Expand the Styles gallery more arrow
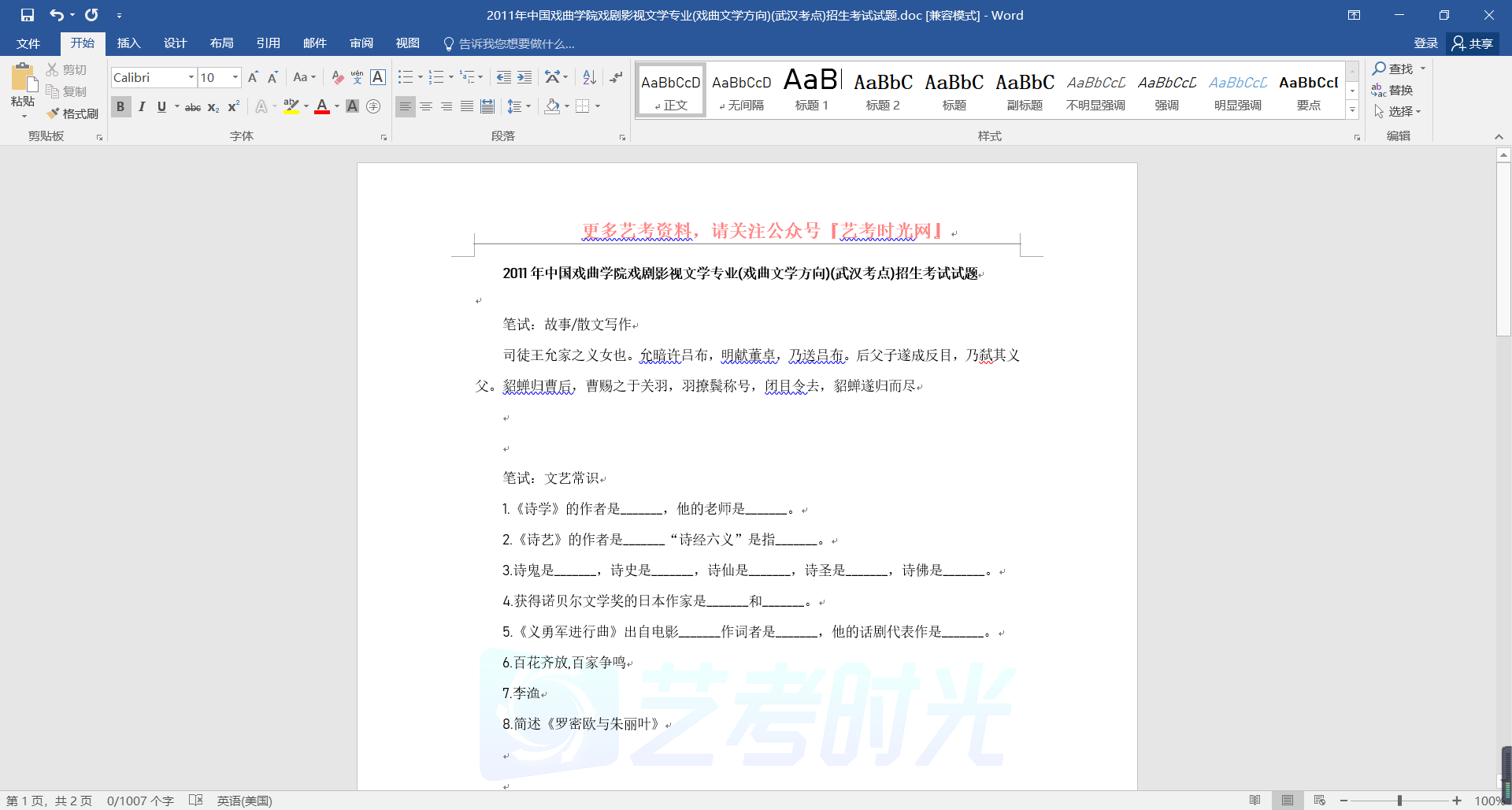Image resolution: width=1512 pixels, height=810 pixels. click(1352, 111)
